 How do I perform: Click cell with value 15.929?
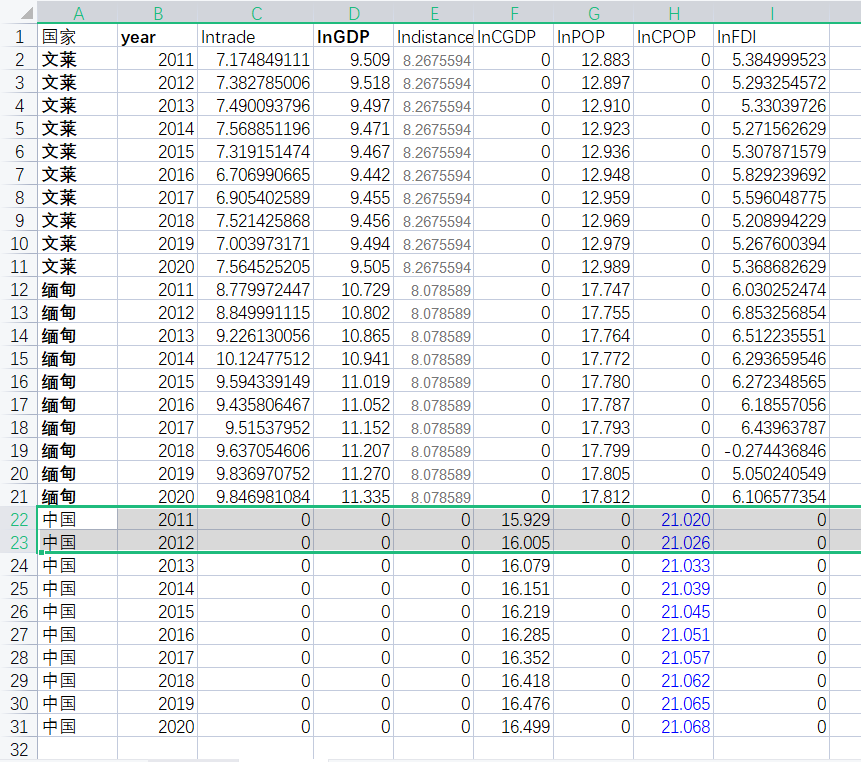(x=514, y=519)
